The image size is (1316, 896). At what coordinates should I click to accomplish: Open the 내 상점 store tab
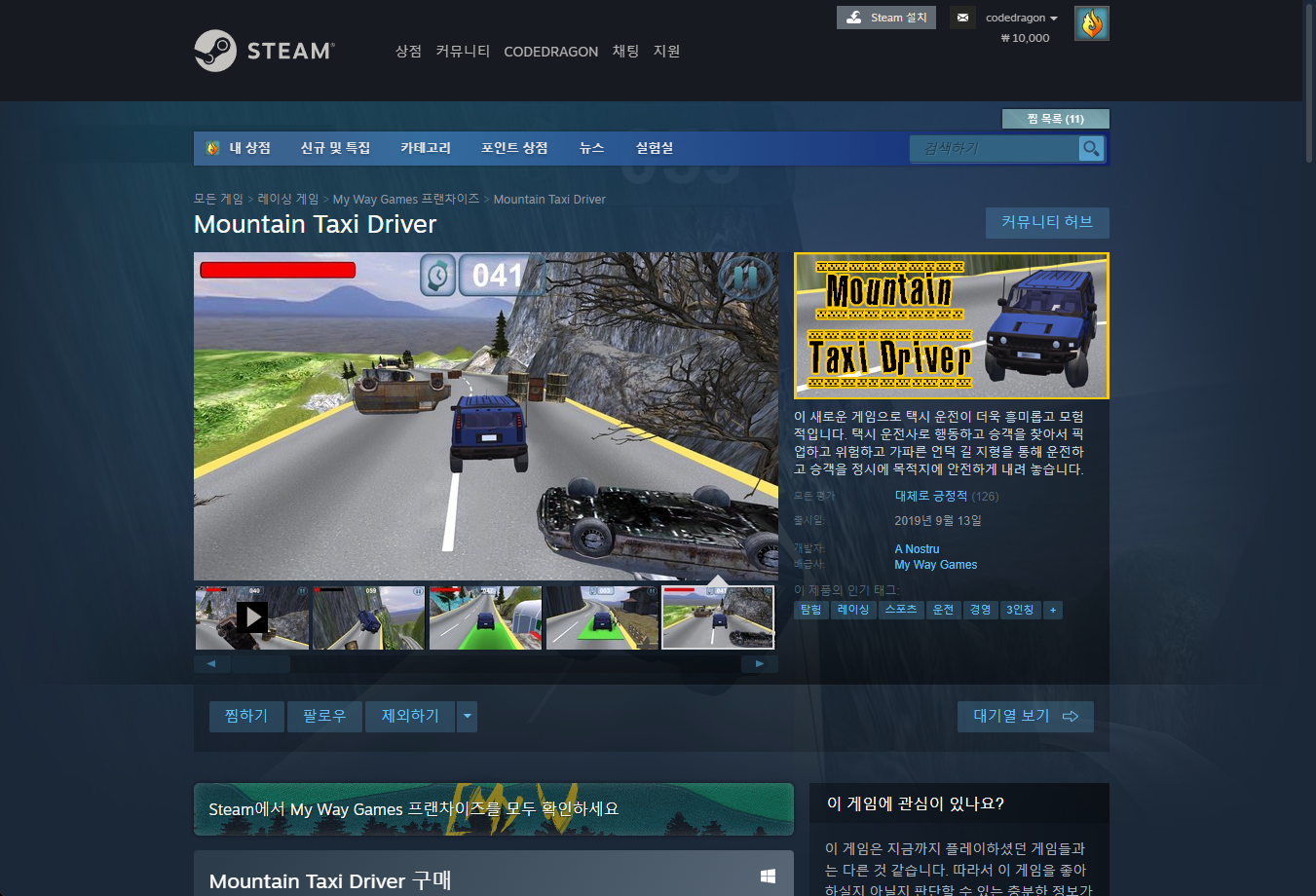coord(249,148)
